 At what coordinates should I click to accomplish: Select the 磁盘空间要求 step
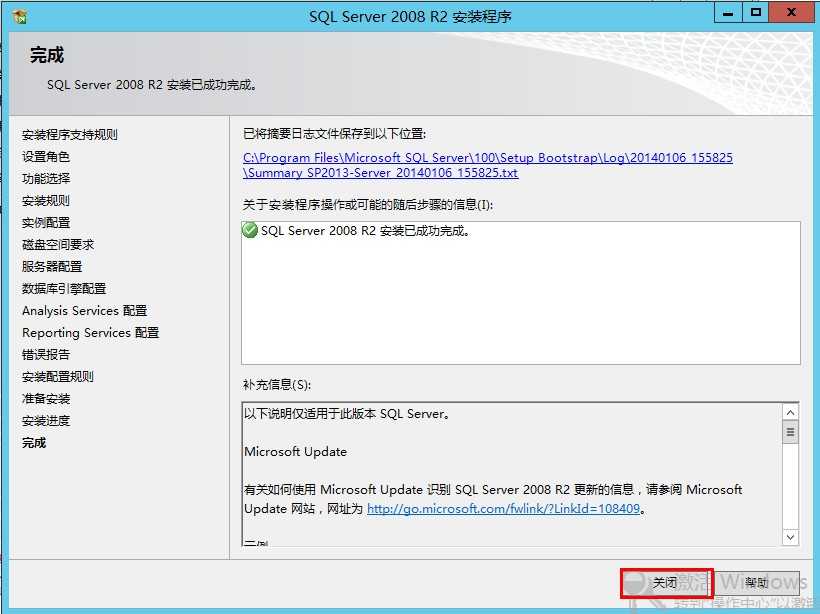(x=58, y=244)
